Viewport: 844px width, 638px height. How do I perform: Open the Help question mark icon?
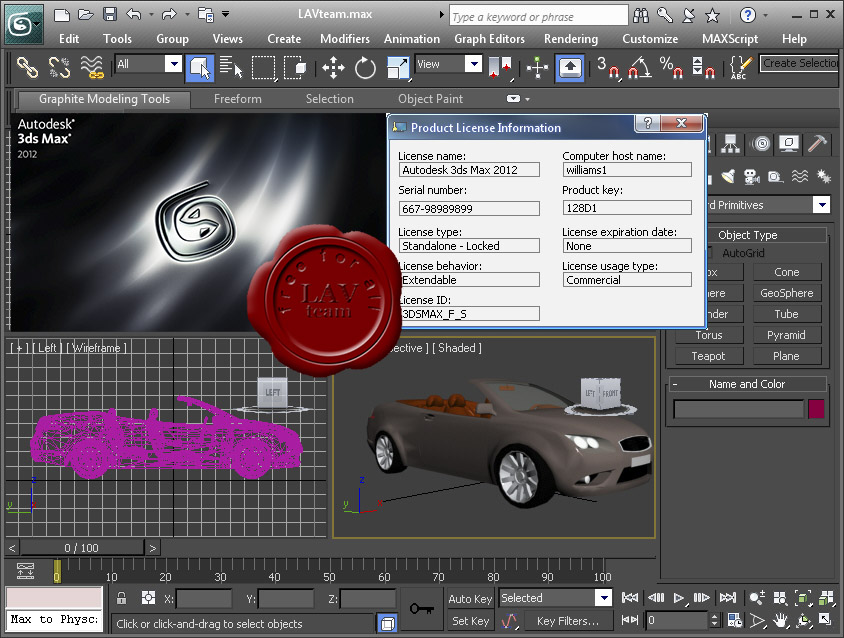[x=748, y=15]
